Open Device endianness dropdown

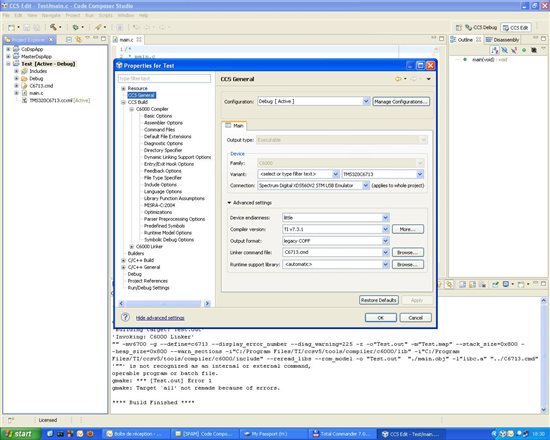tap(385, 218)
